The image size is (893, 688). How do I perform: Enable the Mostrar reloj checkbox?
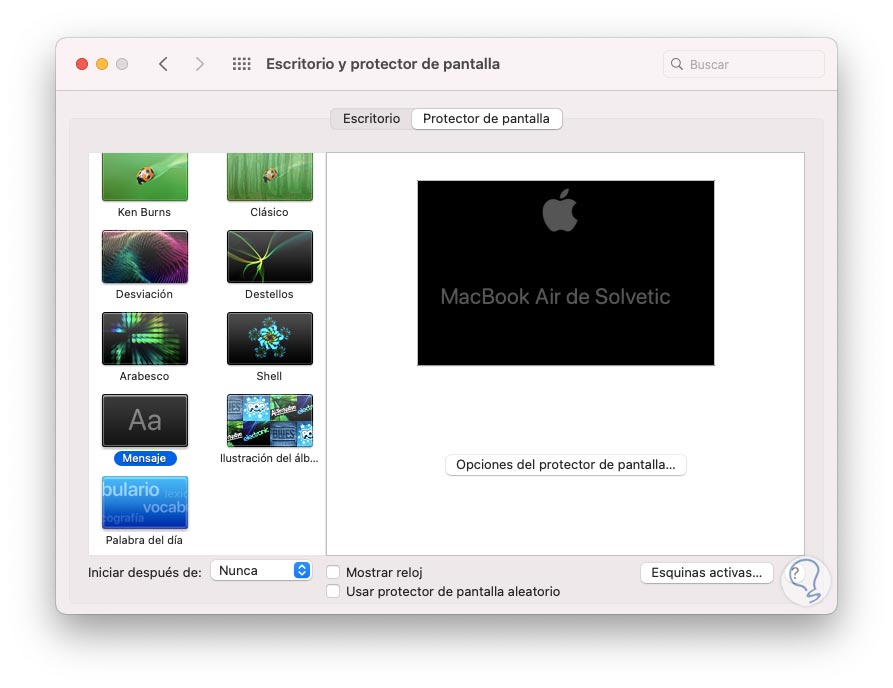(x=333, y=572)
